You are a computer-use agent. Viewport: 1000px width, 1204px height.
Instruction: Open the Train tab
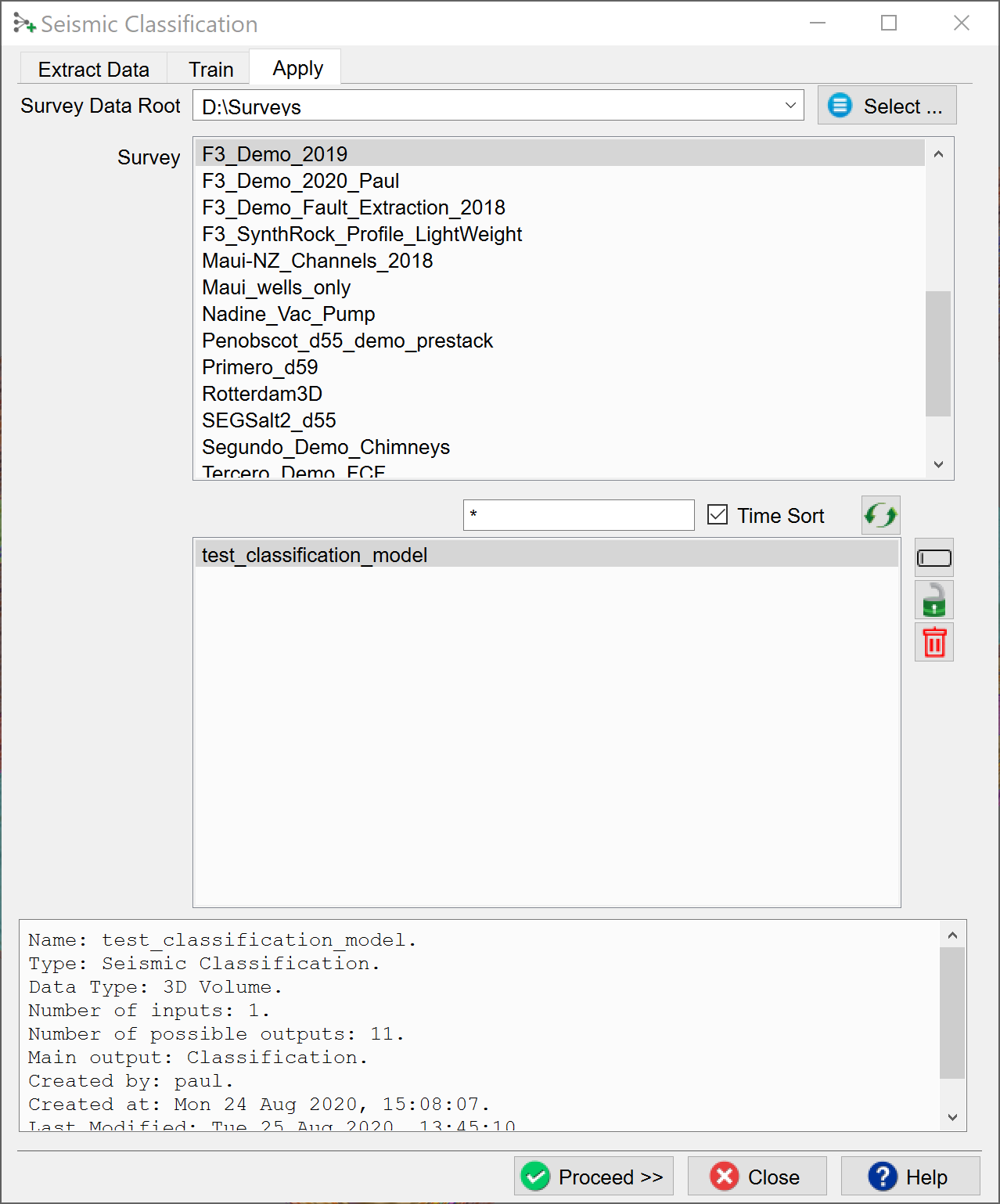[x=210, y=70]
